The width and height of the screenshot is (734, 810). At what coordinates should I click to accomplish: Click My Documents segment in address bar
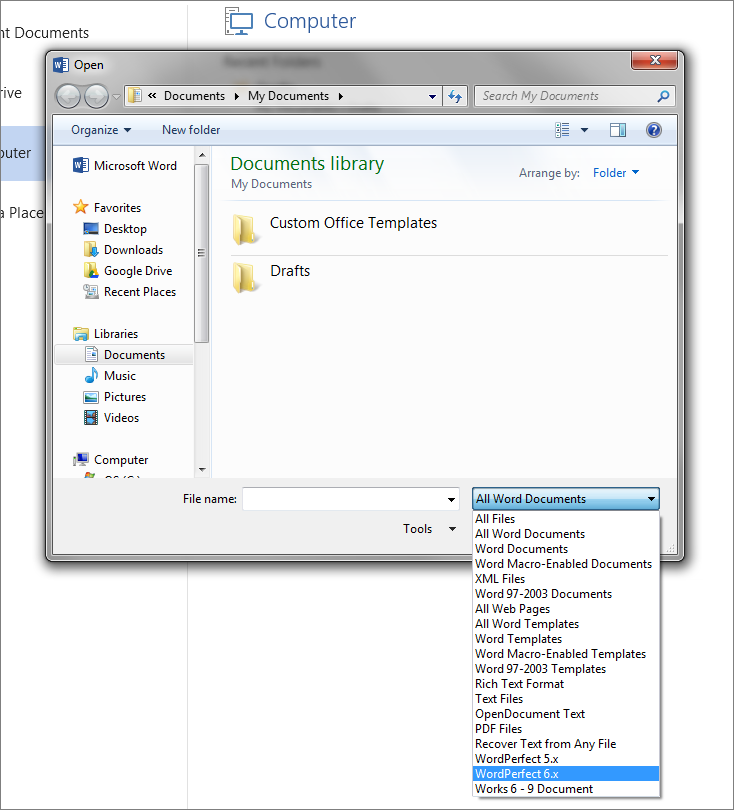click(x=288, y=96)
